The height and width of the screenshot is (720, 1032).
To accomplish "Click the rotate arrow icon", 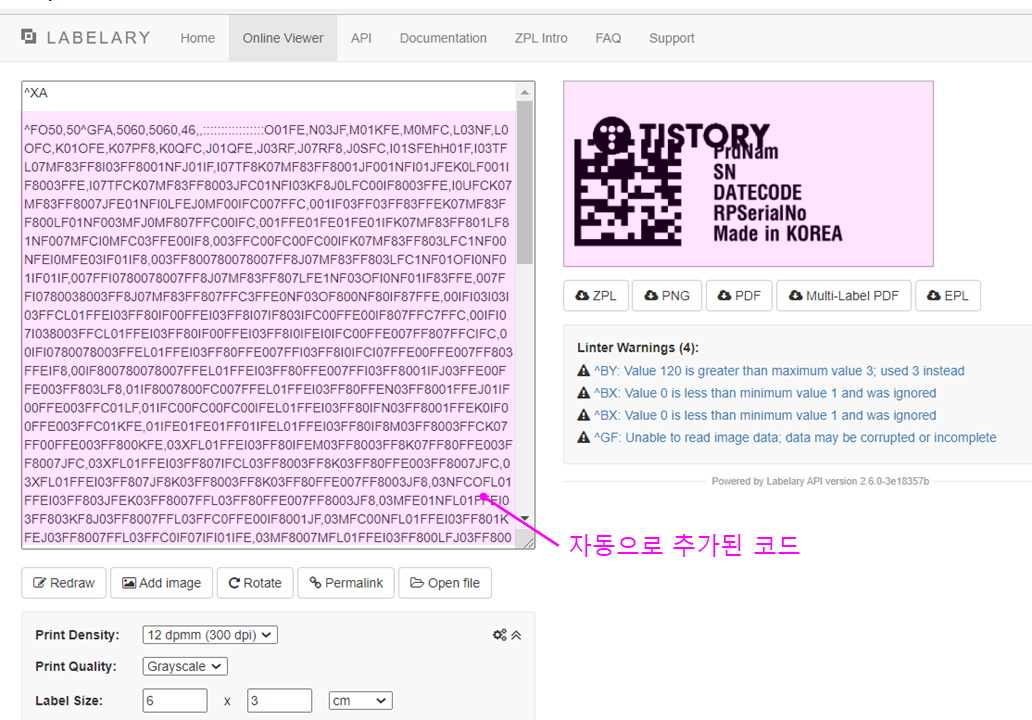I will coord(234,583).
